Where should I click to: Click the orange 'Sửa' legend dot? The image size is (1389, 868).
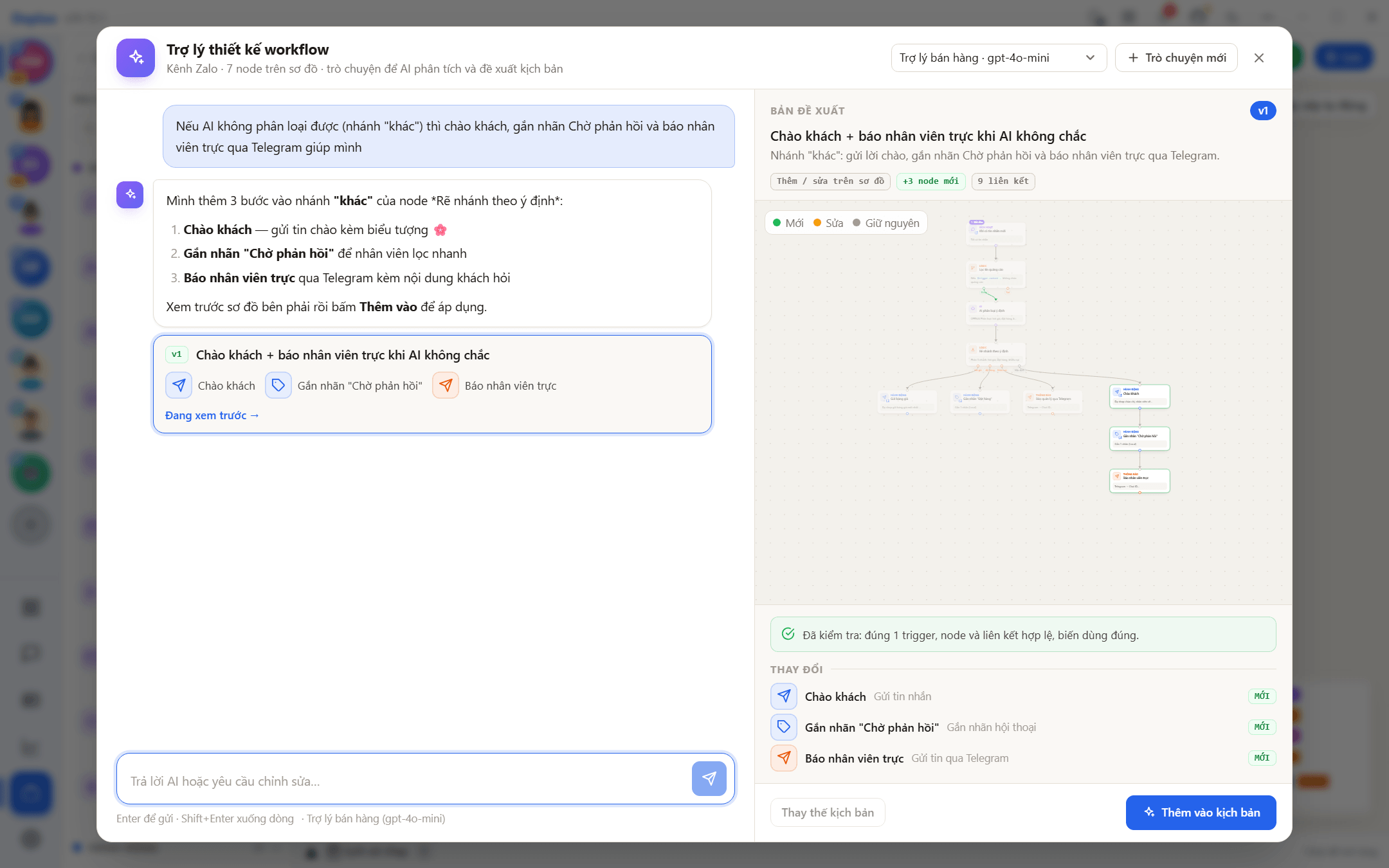click(817, 223)
